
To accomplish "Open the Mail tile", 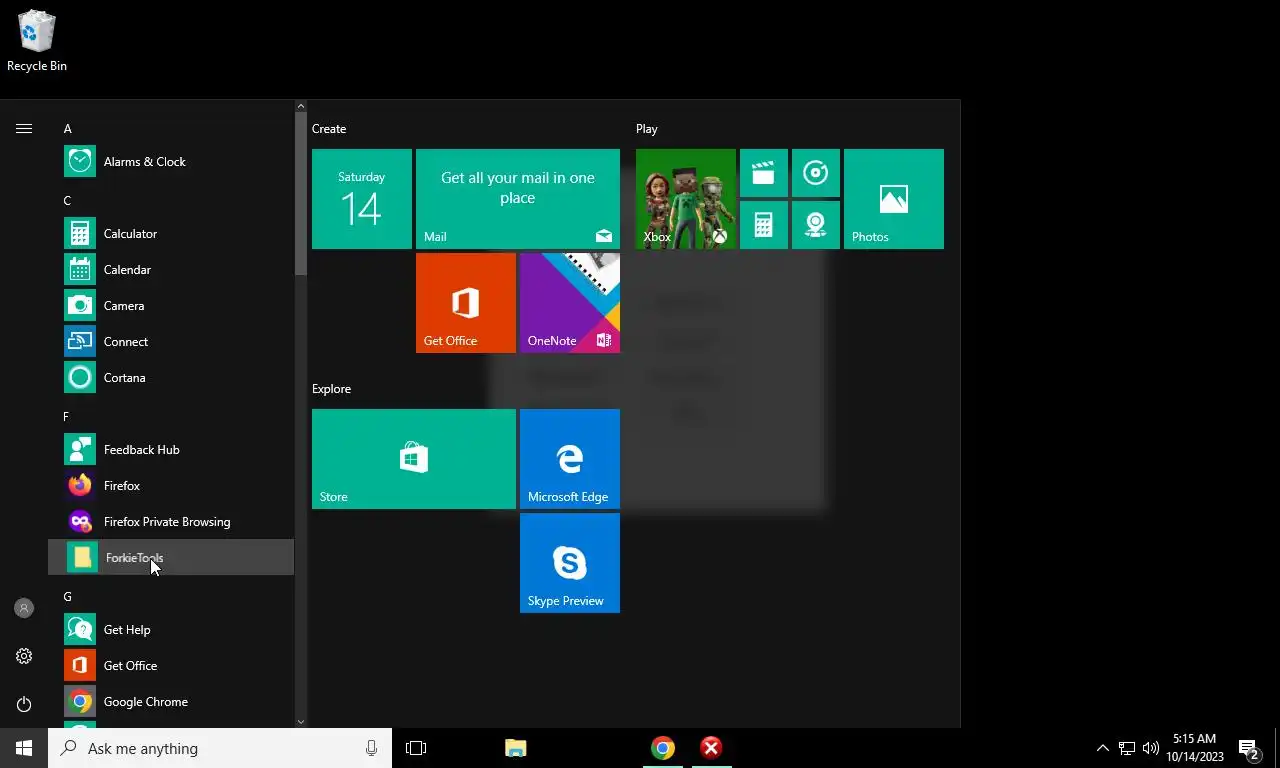I will pyautogui.click(x=518, y=199).
